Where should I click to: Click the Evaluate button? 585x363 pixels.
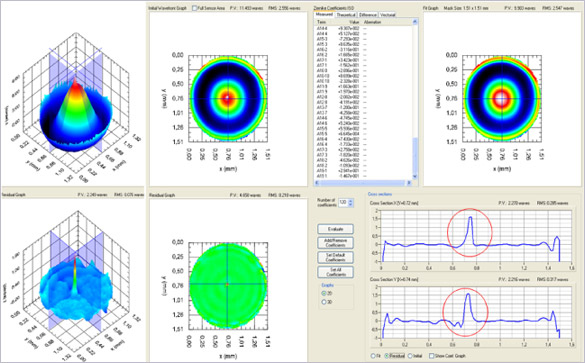pyautogui.click(x=335, y=229)
